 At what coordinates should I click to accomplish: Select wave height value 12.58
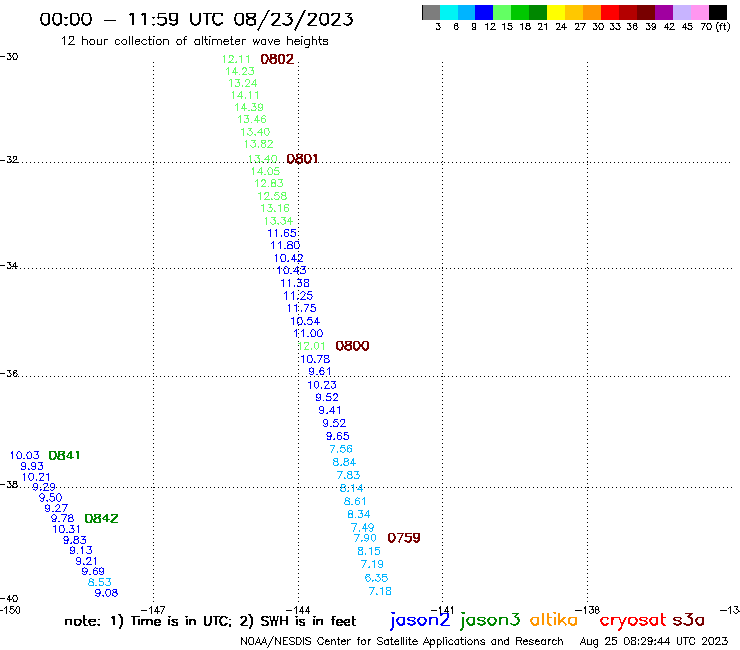click(x=272, y=196)
